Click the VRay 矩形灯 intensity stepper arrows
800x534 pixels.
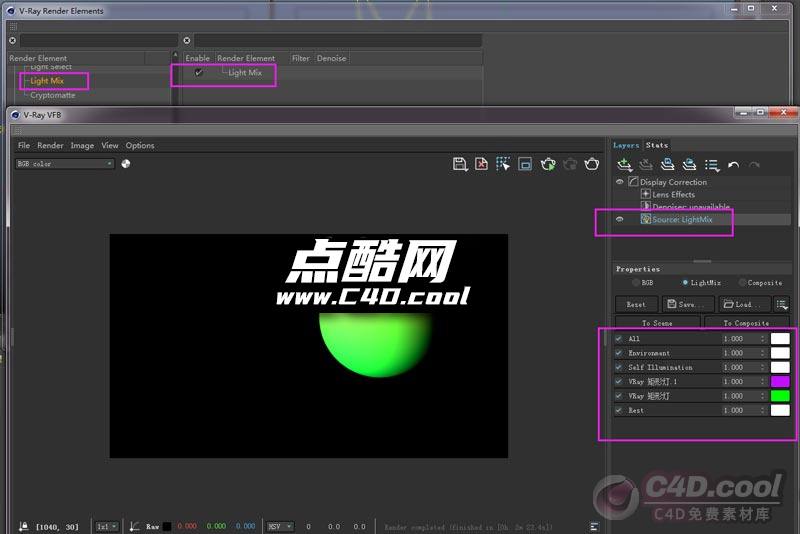pos(763,396)
